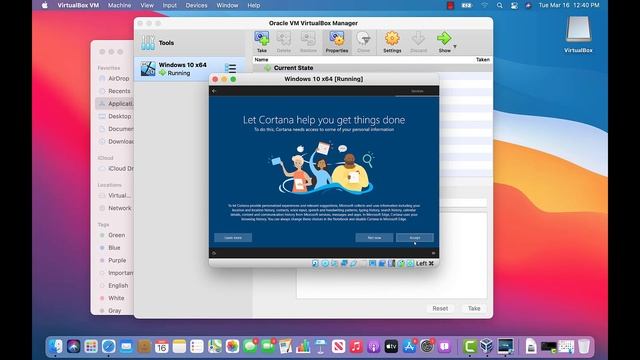Screen dimensions: 640x360
Task: Open App Store from the Dock
Action: point(409,347)
